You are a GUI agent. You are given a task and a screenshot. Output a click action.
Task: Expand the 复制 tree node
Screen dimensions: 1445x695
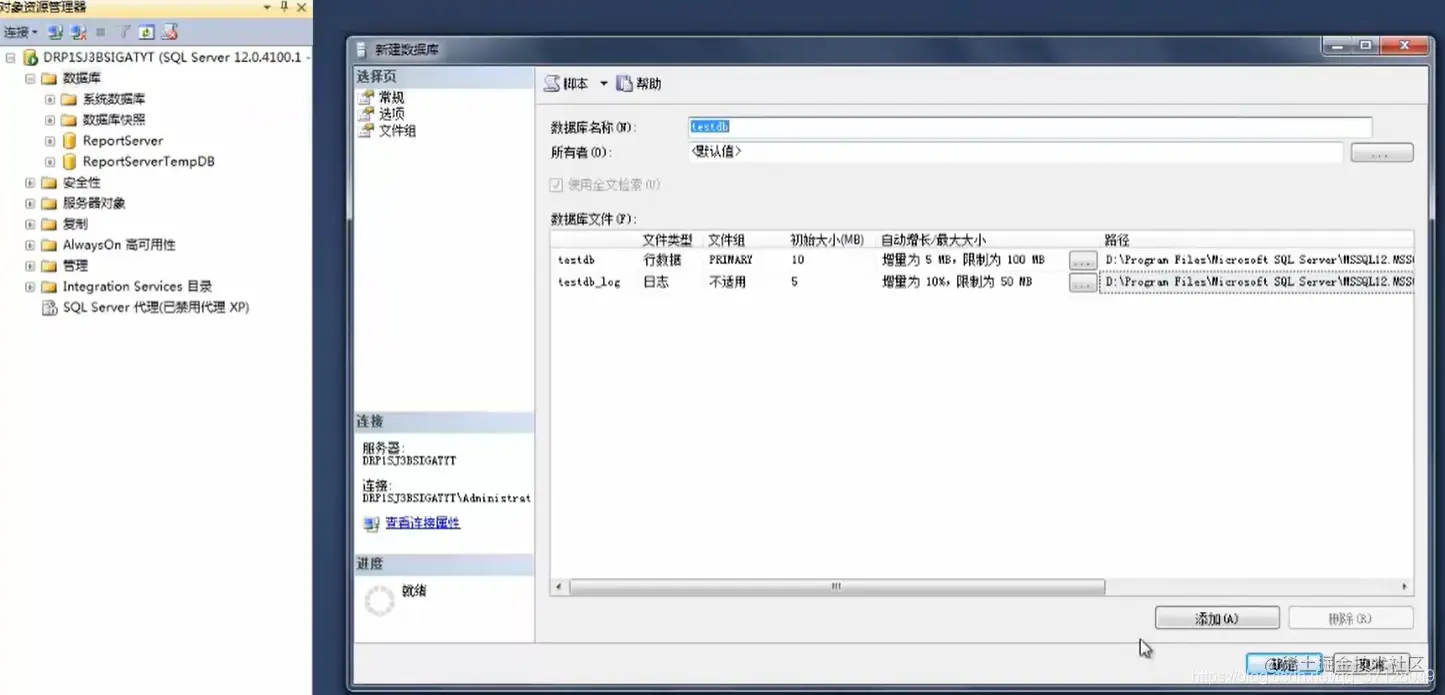coord(30,224)
